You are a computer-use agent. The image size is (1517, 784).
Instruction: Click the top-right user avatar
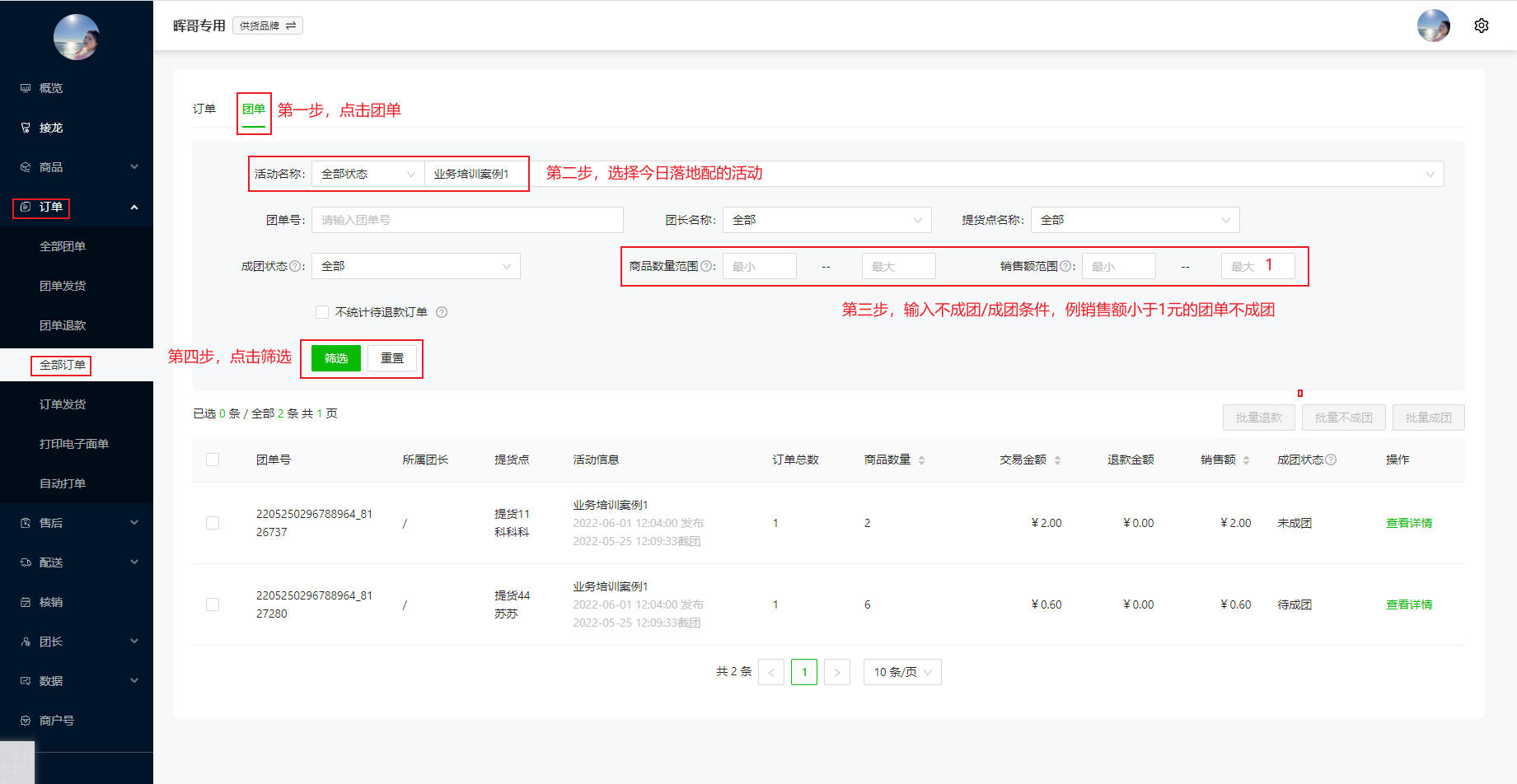point(1434,26)
